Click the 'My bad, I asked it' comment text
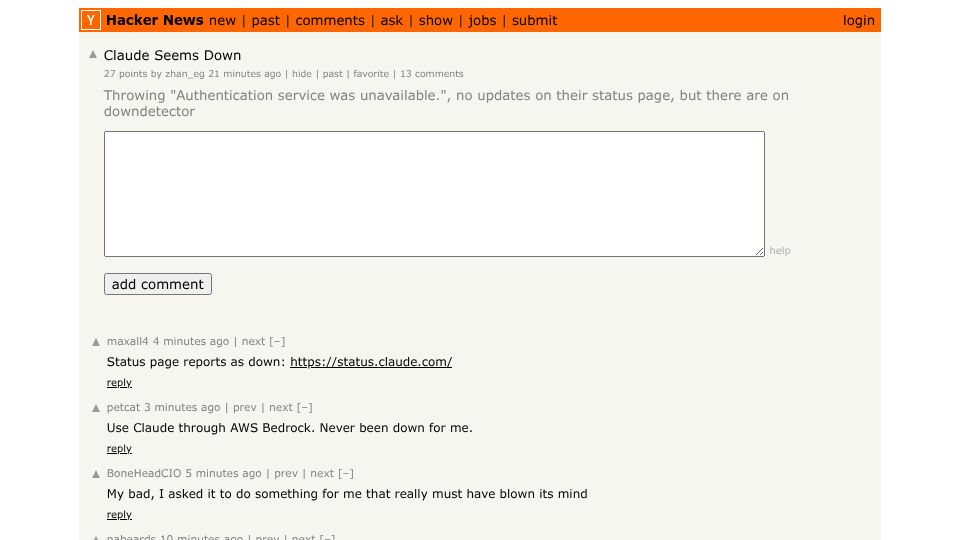The image size is (960, 540). pos(347,494)
